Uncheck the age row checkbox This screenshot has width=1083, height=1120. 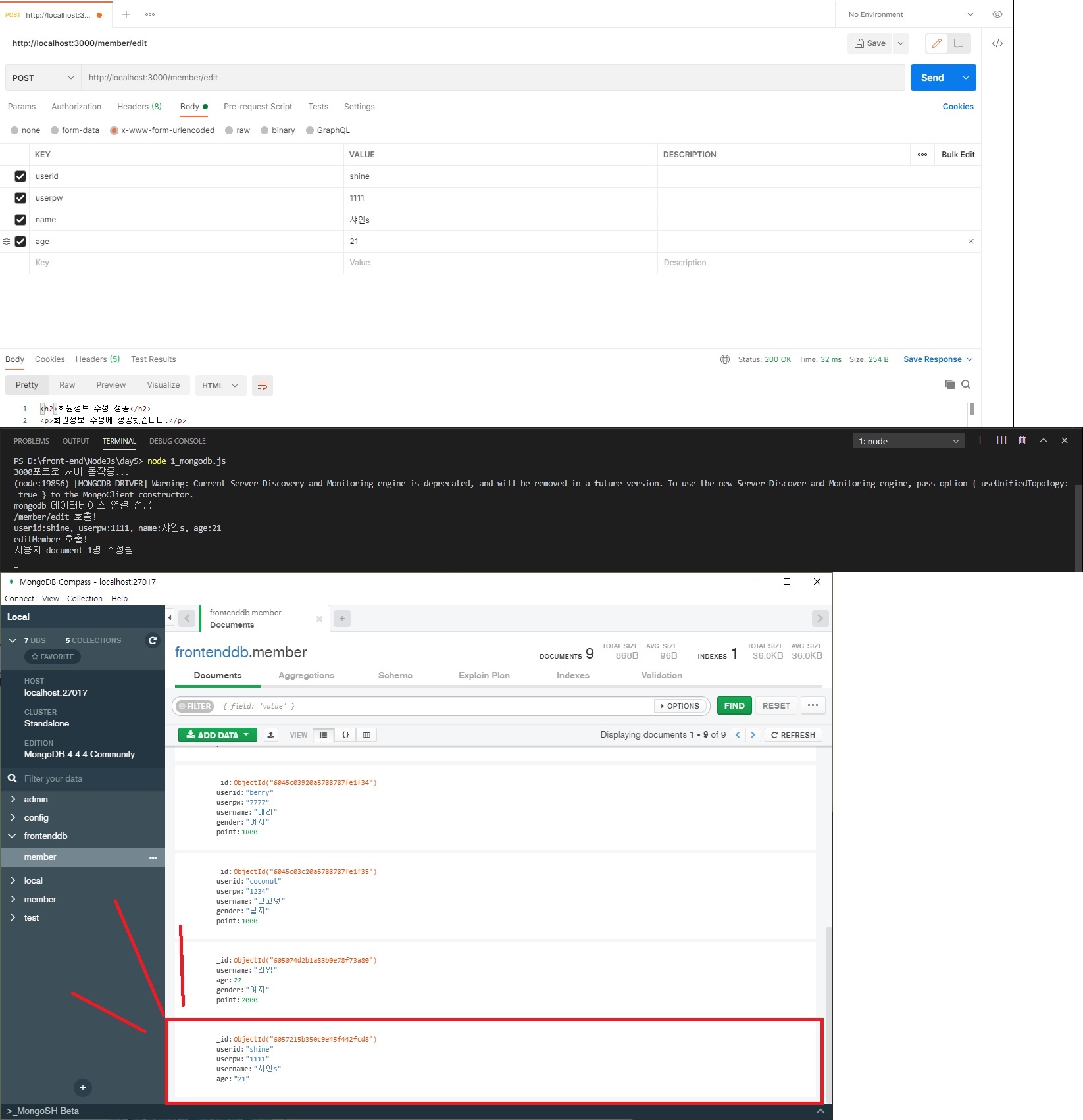(20, 242)
